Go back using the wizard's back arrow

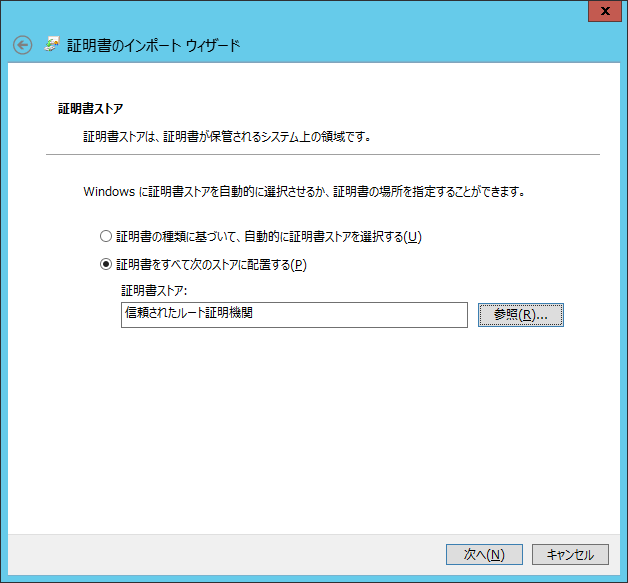click(x=22, y=45)
